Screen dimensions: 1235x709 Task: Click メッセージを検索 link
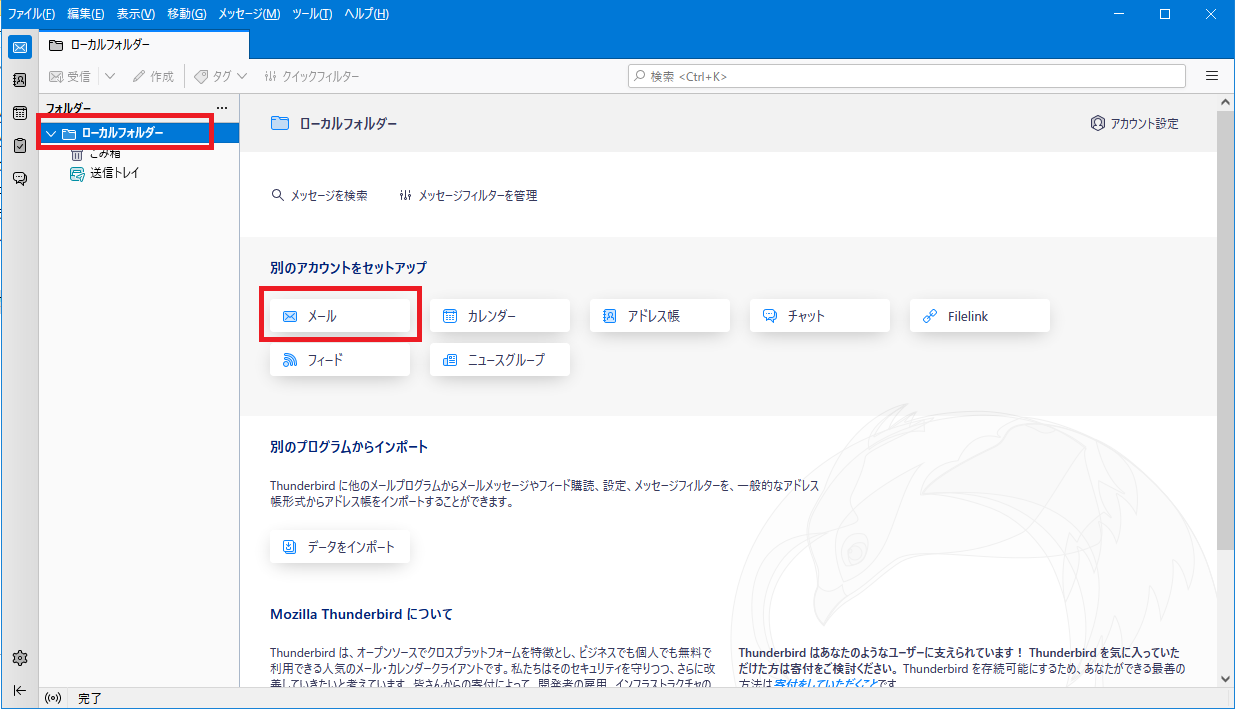(x=320, y=196)
